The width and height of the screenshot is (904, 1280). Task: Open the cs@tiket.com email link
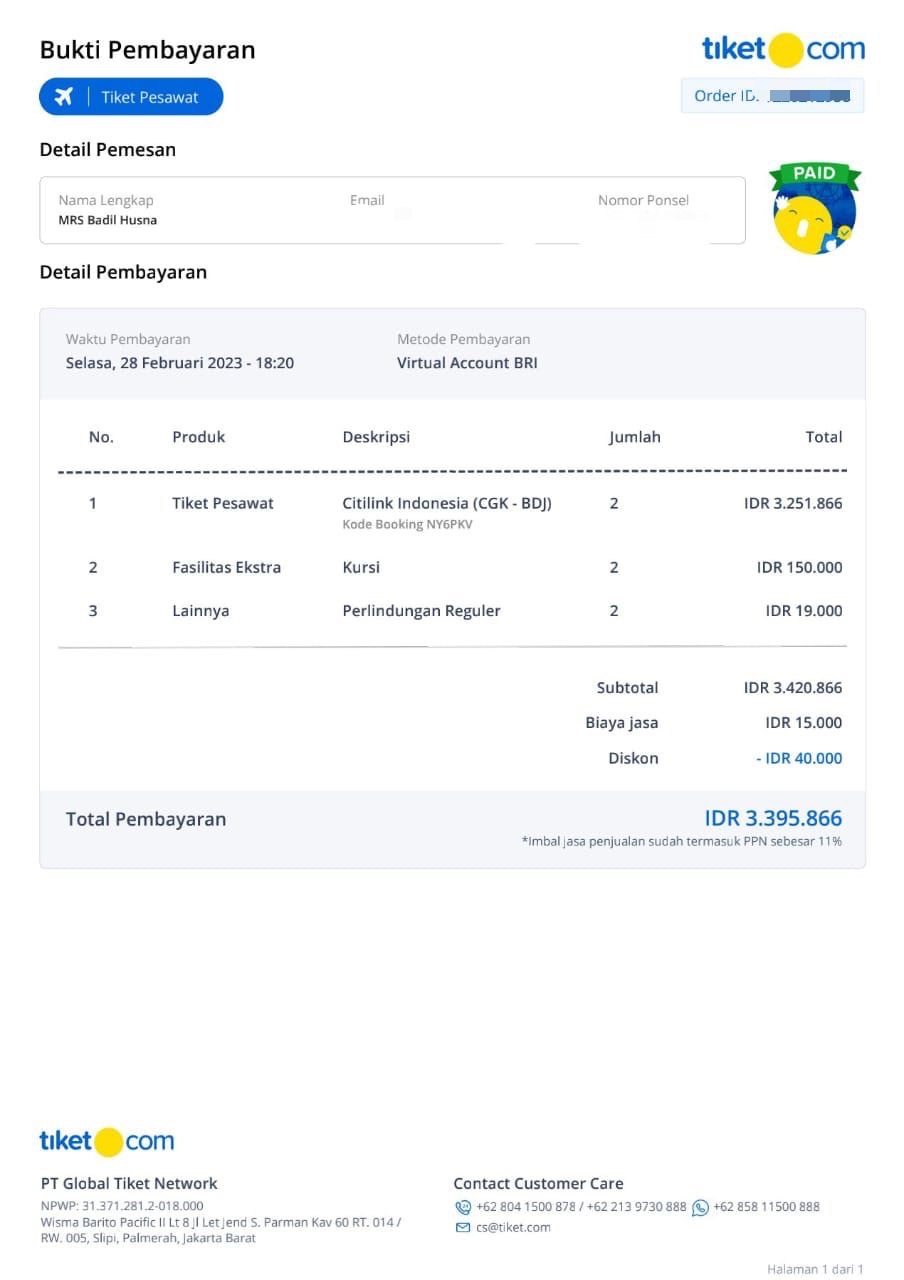pos(513,1227)
